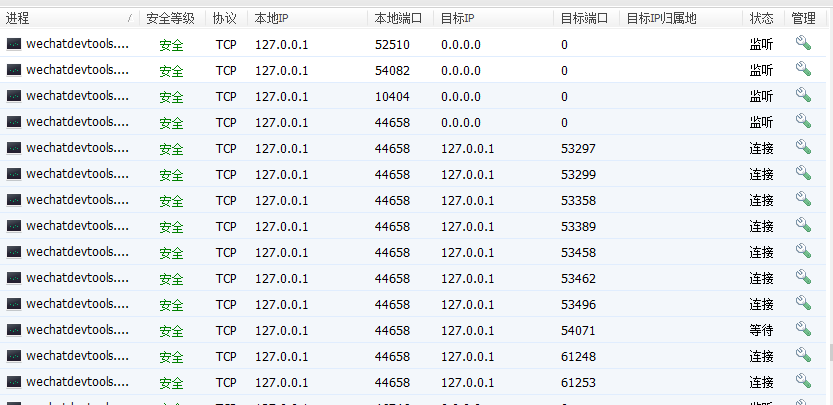833x405 pixels.
Task: Click target port value 53458
Action: (x=578, y=253)
